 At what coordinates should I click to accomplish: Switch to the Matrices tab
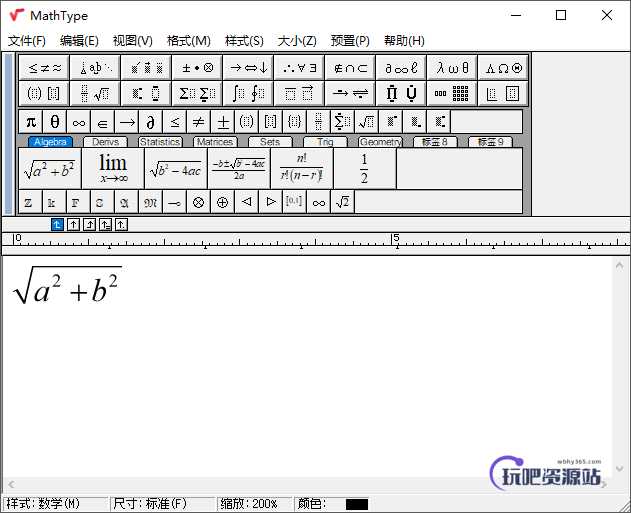pos(215,142)
